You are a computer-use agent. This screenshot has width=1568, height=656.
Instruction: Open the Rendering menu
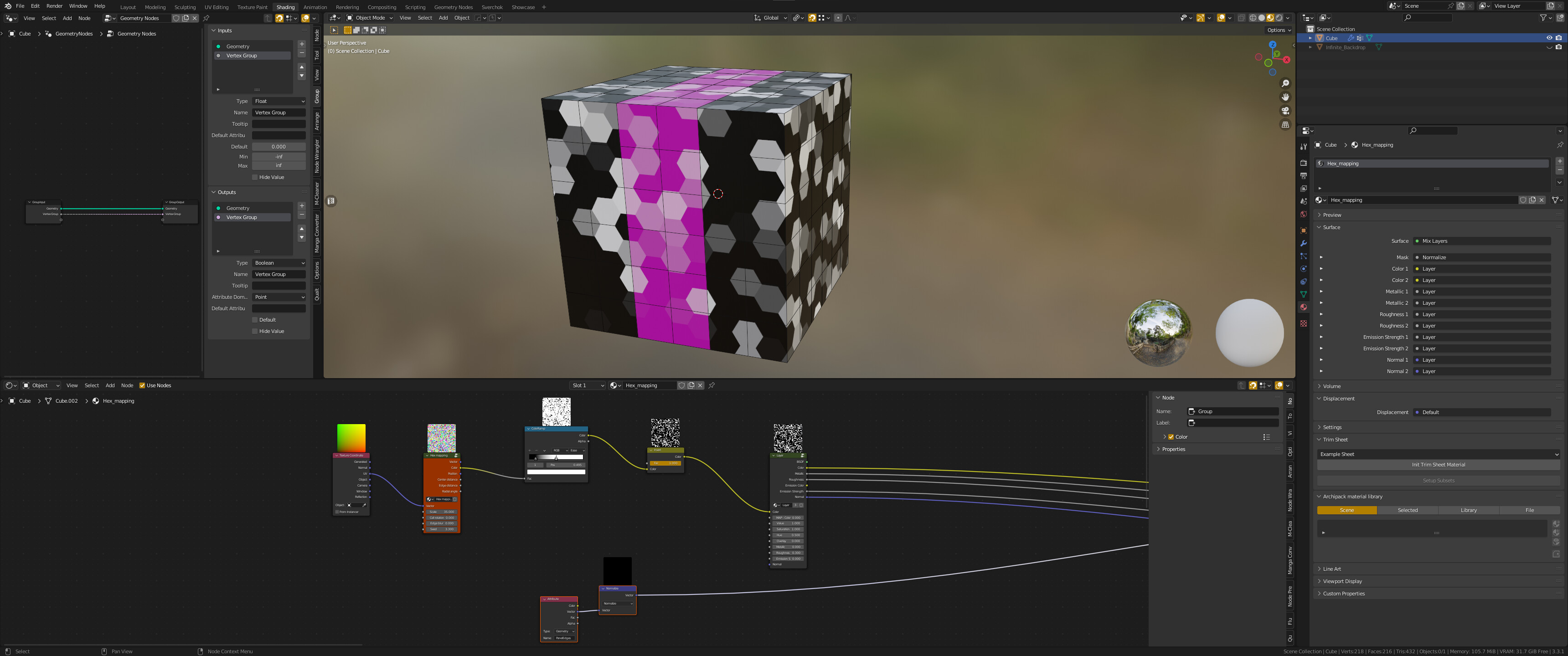348,7
